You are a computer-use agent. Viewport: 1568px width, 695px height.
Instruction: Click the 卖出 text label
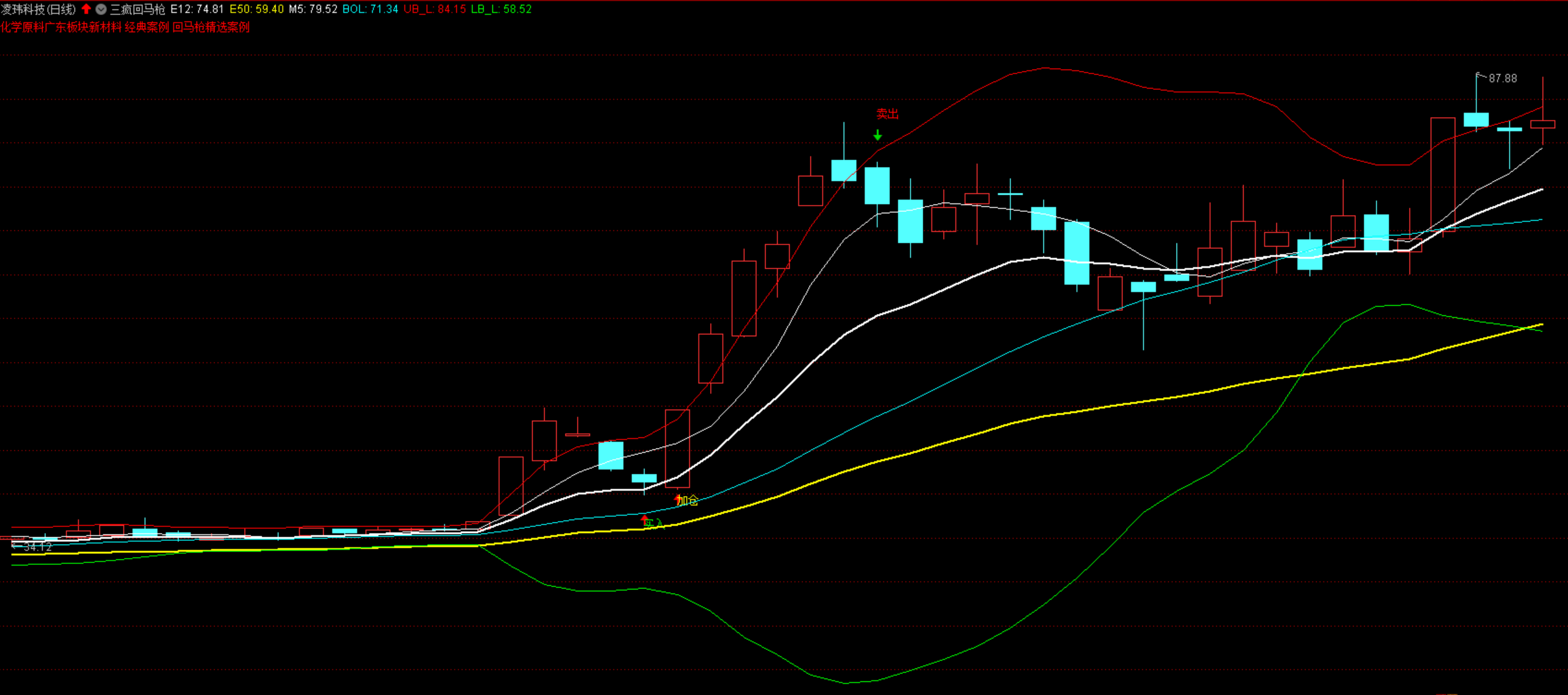pos(888,114)
